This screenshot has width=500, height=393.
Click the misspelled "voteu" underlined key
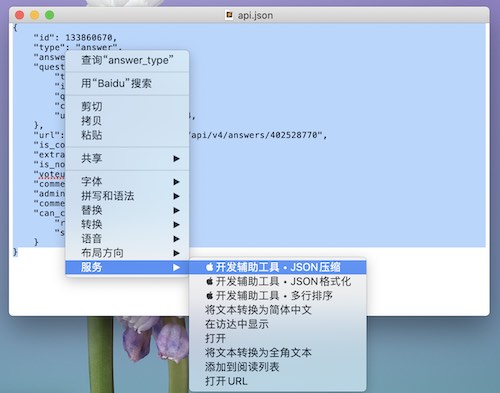pyautogui.click(x=49, y=174)
